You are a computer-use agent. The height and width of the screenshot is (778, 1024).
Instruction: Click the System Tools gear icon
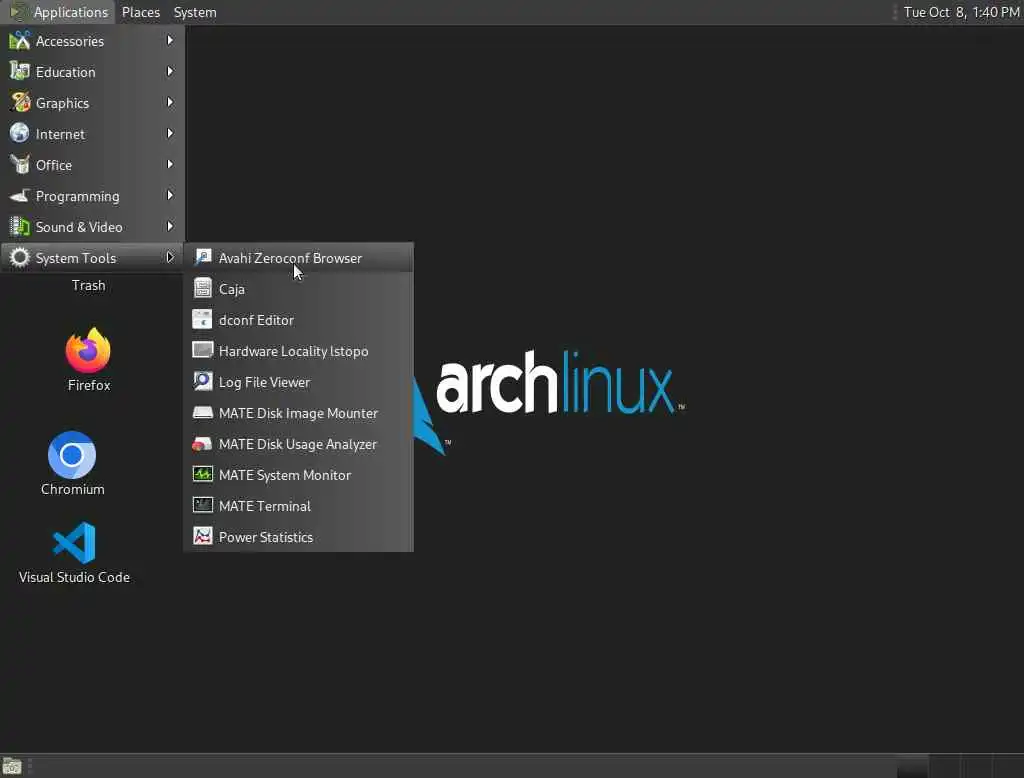click(x=20, y=257)
